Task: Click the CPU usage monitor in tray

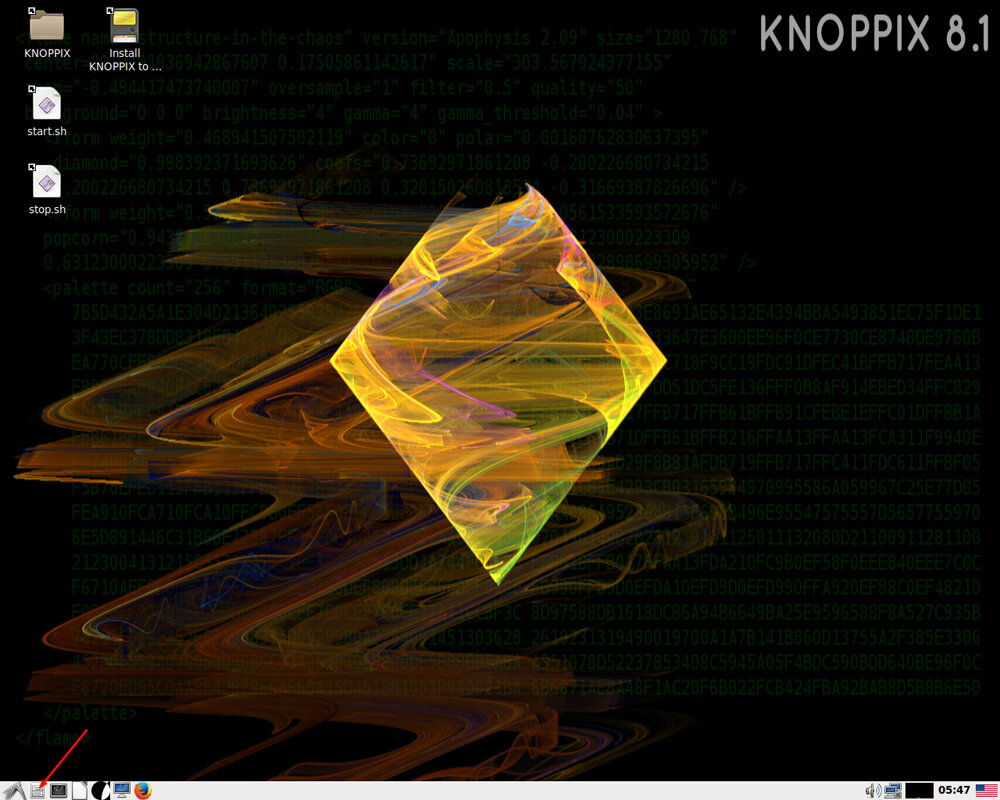Action: click(x=919, y=791)
